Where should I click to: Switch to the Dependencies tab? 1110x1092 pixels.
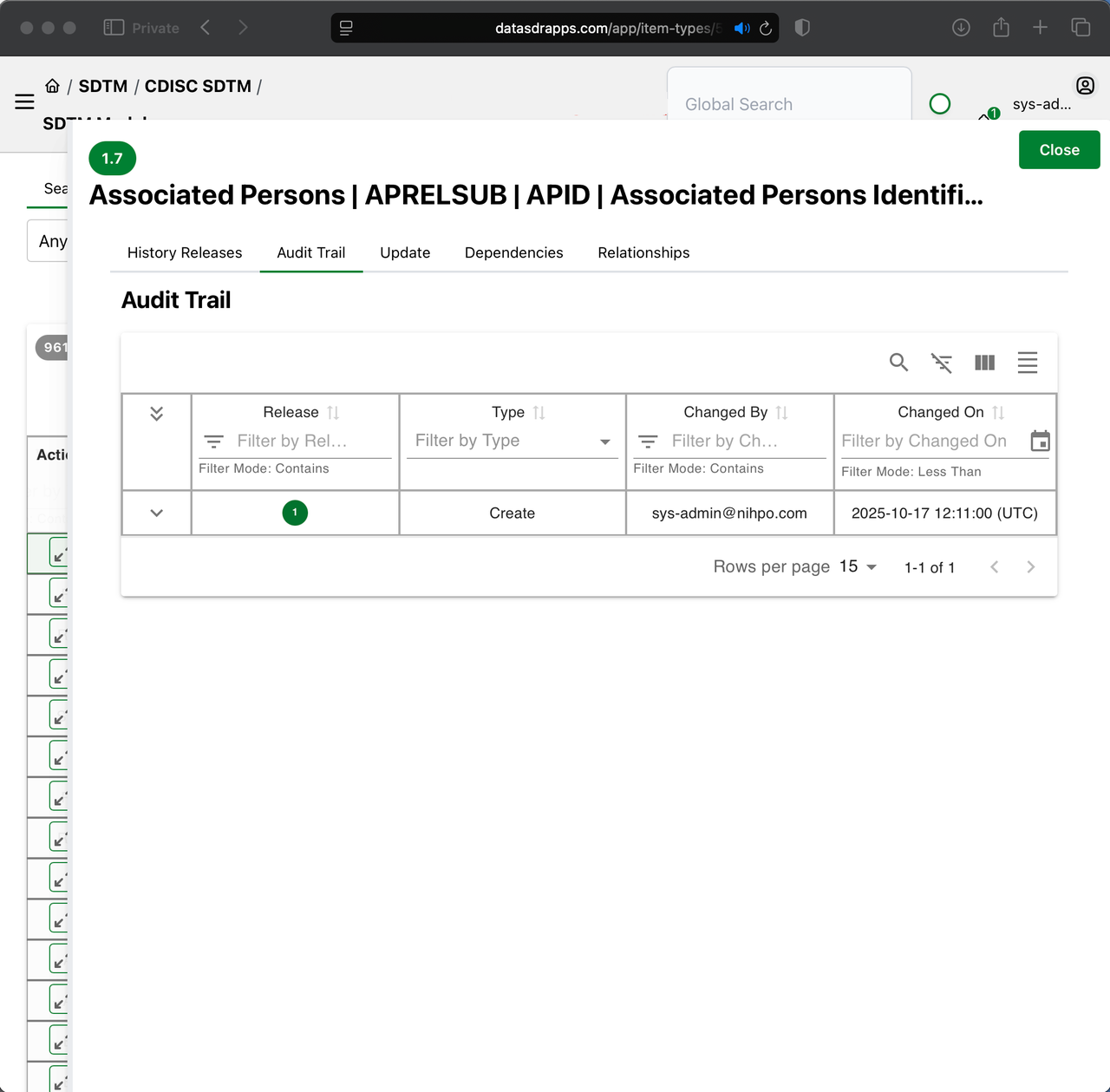pos(513,252)
